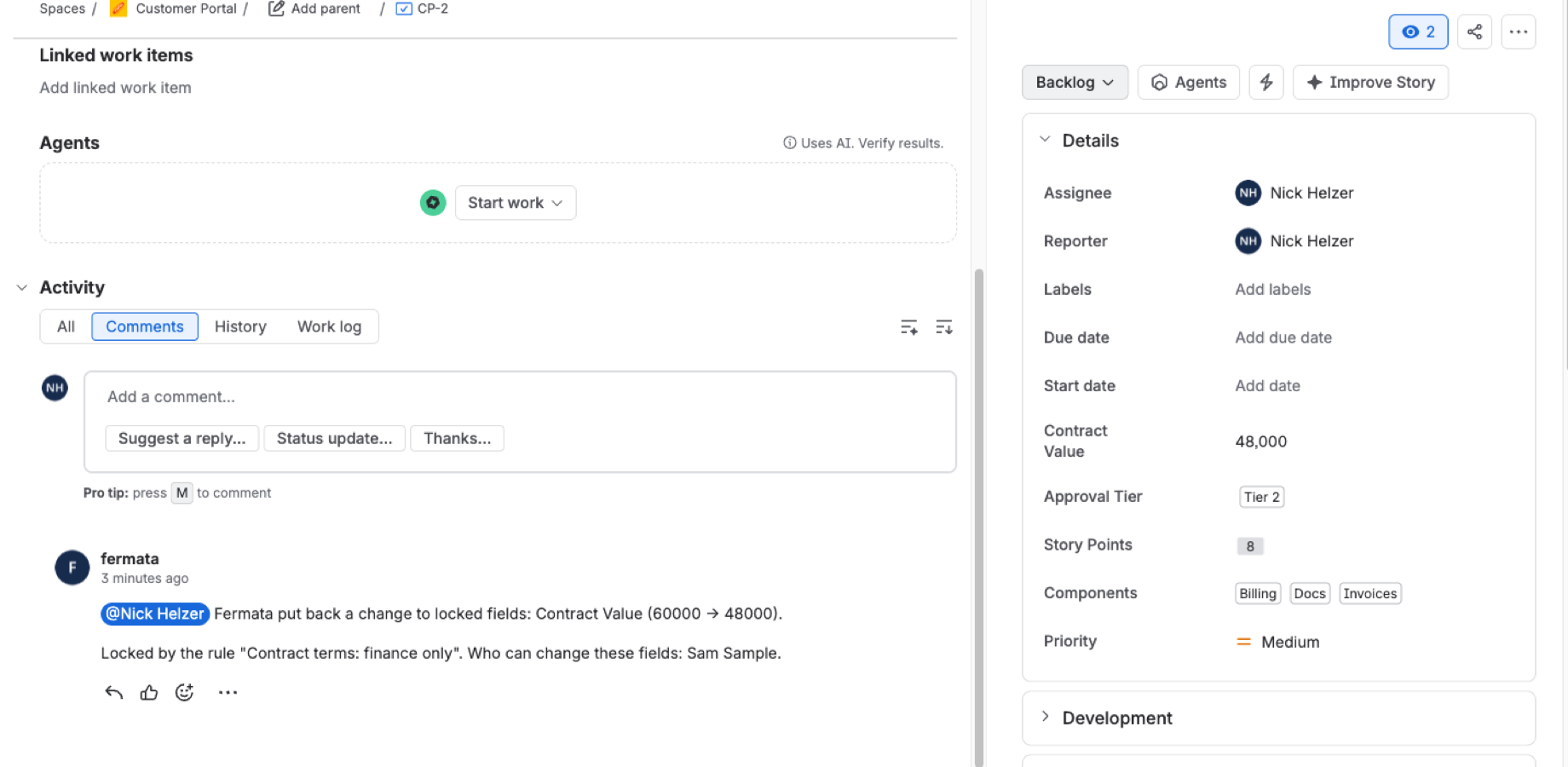Click the lightning bolt automation icon

tap(1266, 82)
